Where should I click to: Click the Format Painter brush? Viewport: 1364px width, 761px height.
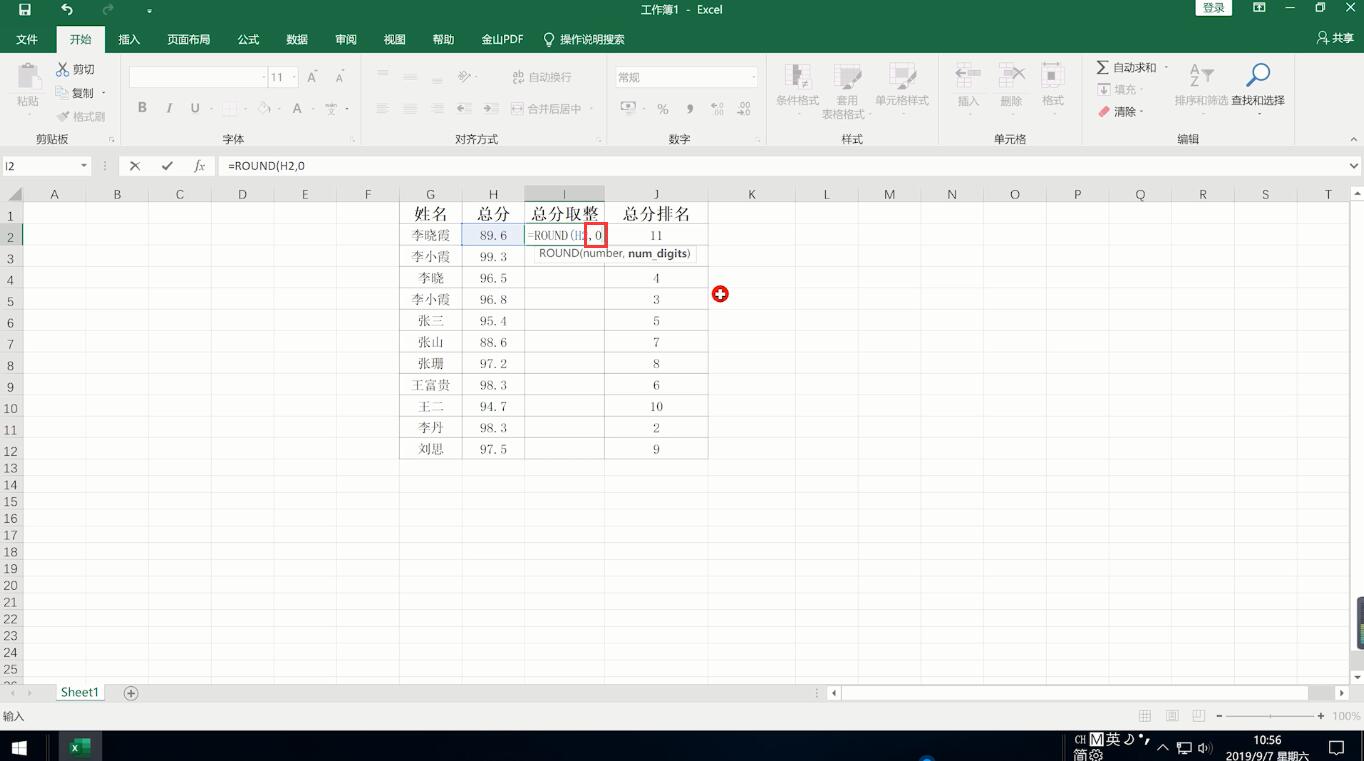(63, 116)
